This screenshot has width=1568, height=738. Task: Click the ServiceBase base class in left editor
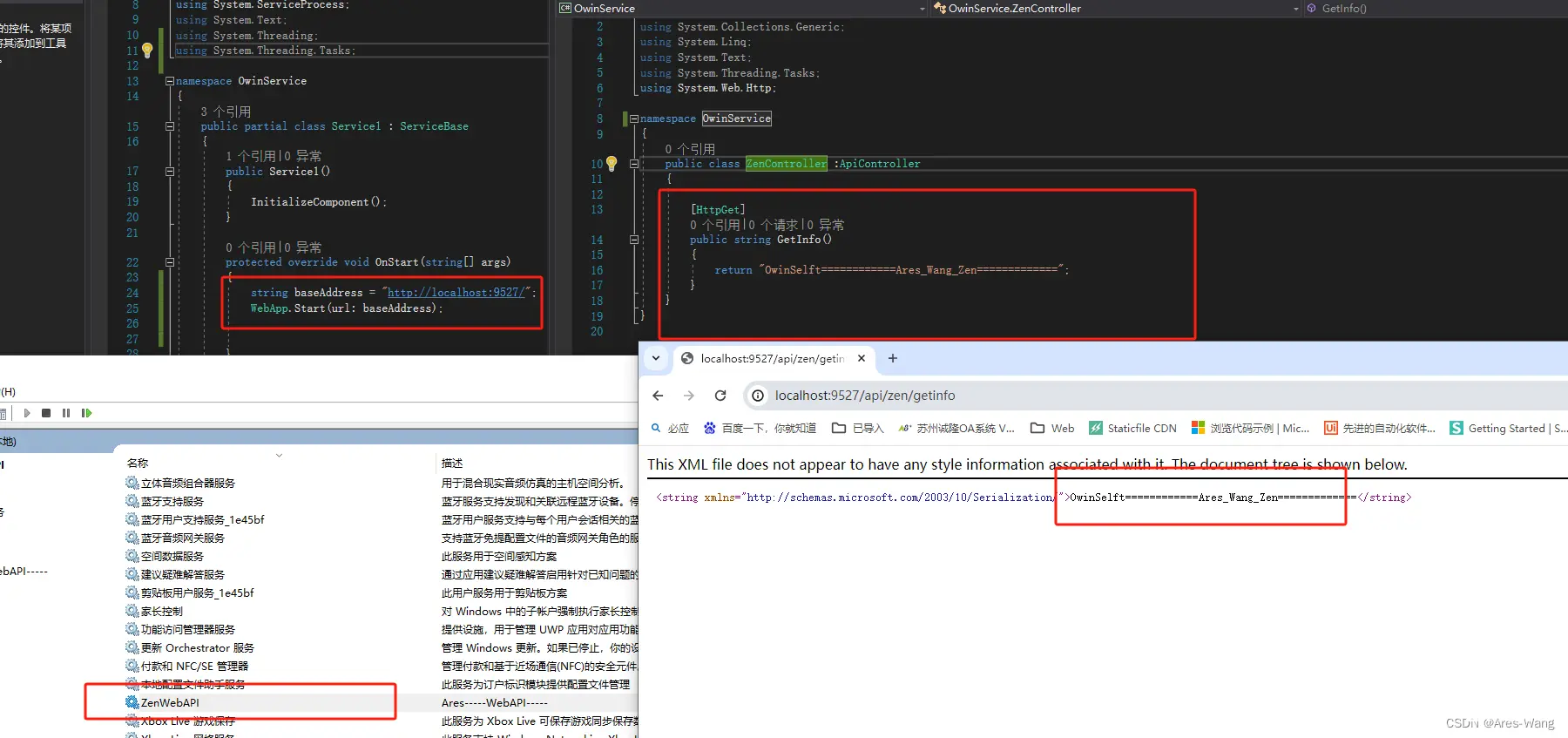coord(434,126)
